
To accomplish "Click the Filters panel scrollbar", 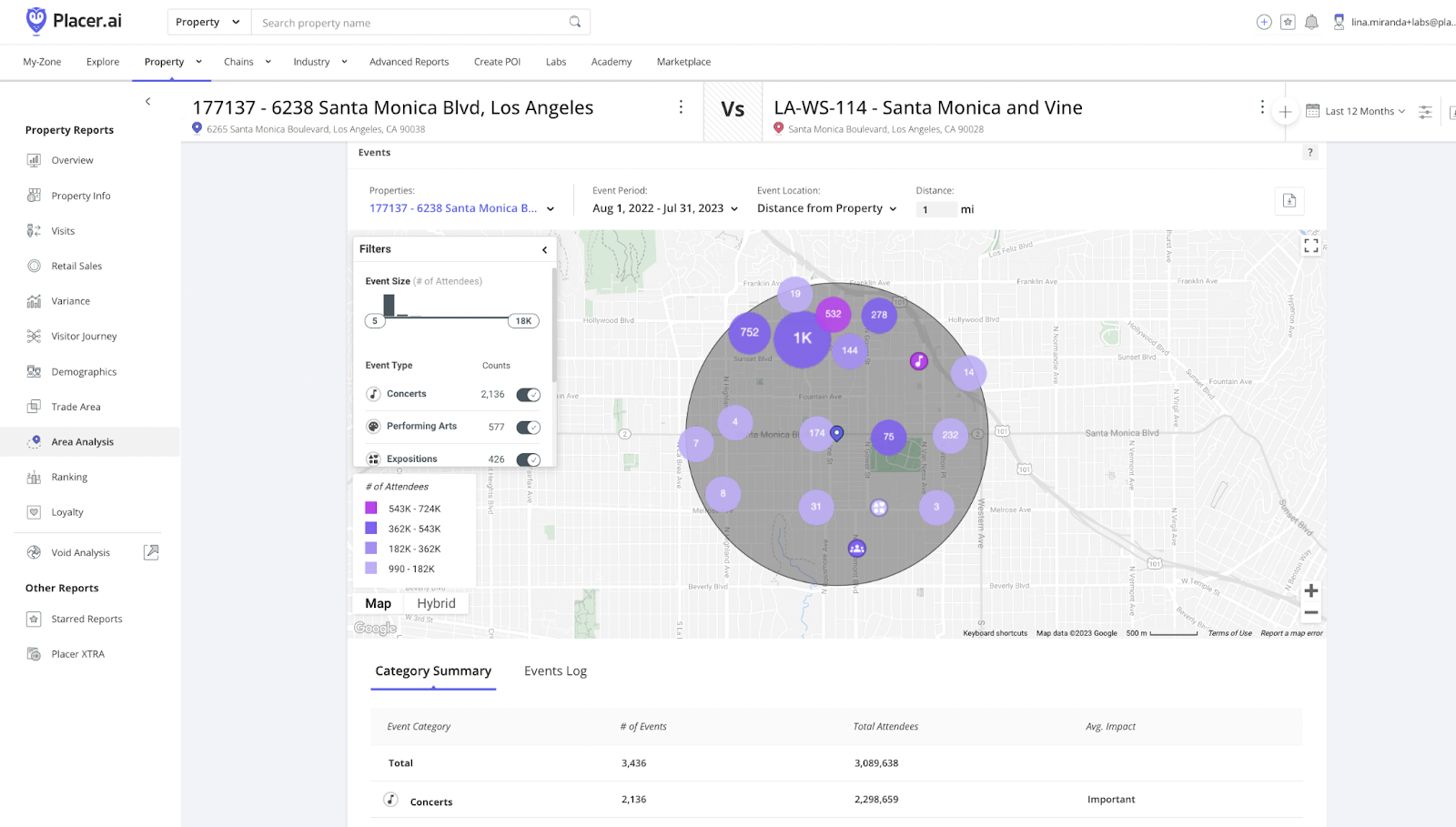I will coord(554,324).
